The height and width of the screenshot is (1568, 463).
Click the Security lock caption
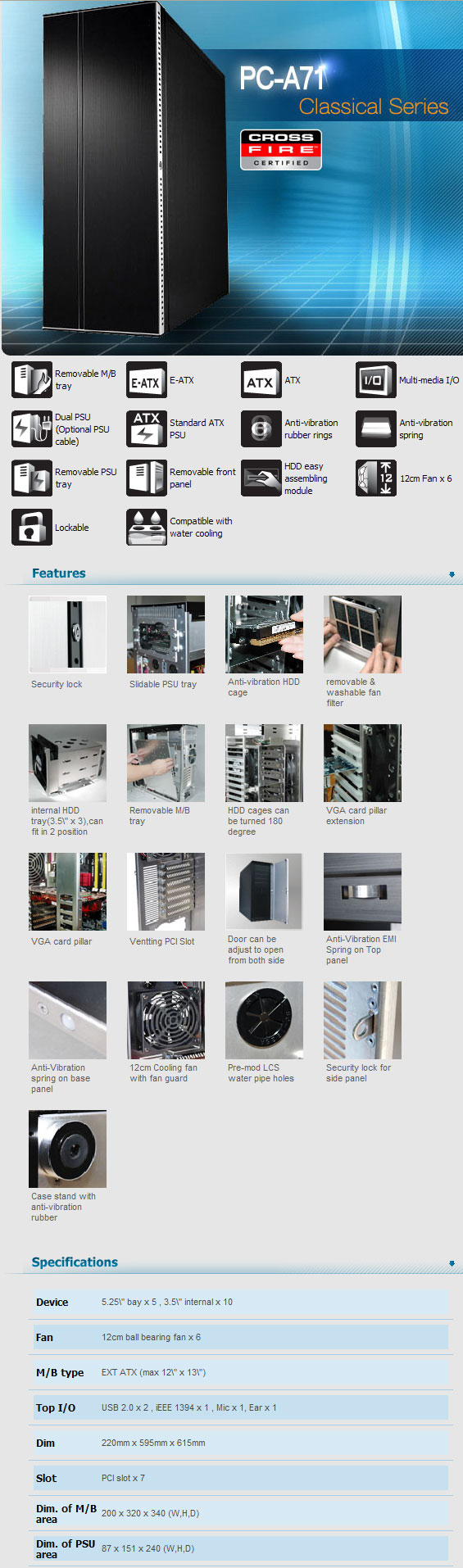[57, 684]
